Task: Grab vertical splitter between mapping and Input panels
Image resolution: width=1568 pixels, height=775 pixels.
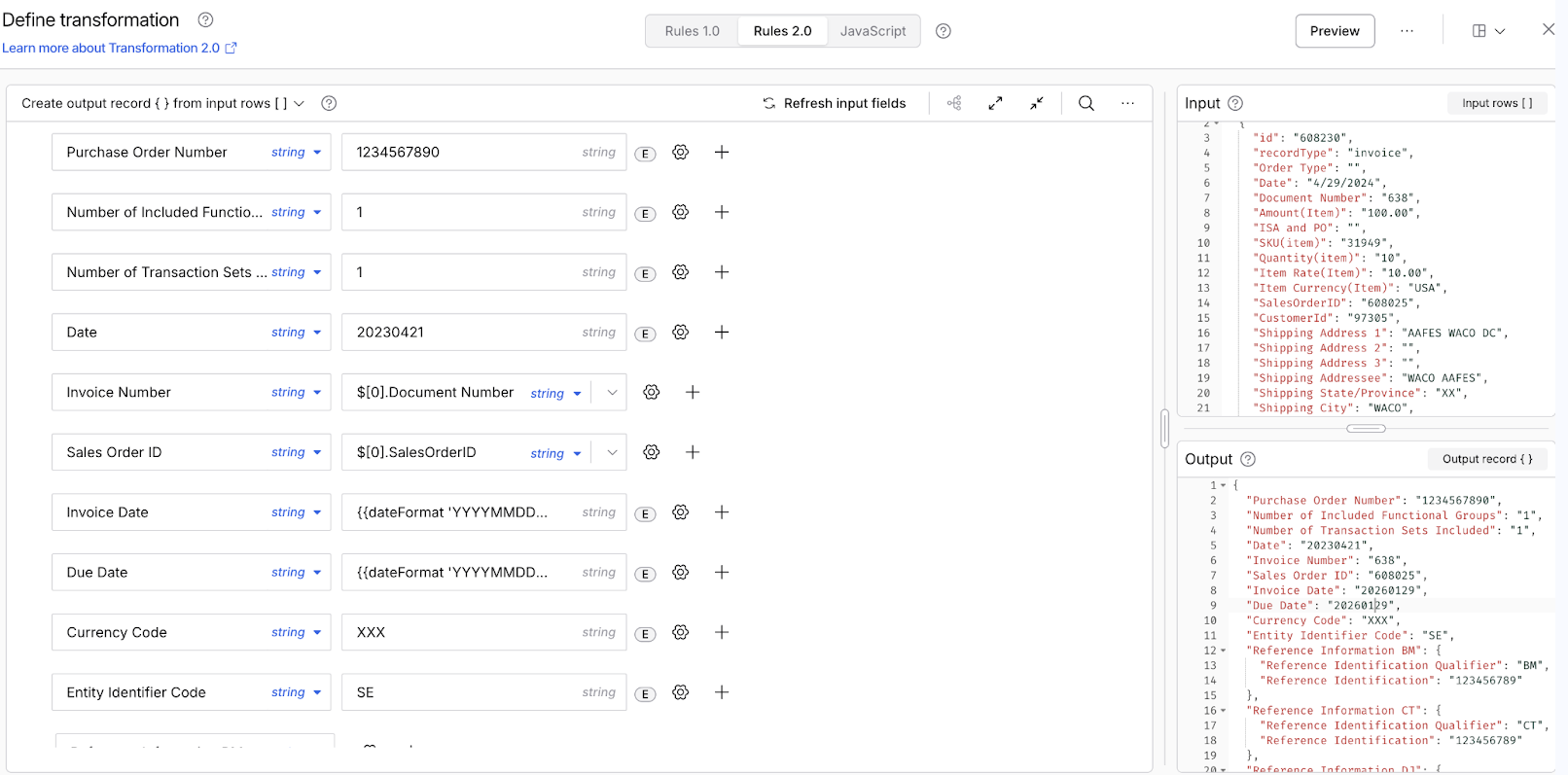Action: [1164, 429]
